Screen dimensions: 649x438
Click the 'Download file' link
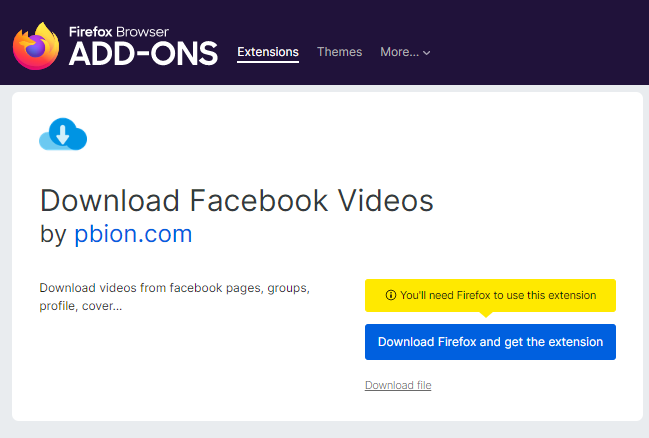pos(398,385)
